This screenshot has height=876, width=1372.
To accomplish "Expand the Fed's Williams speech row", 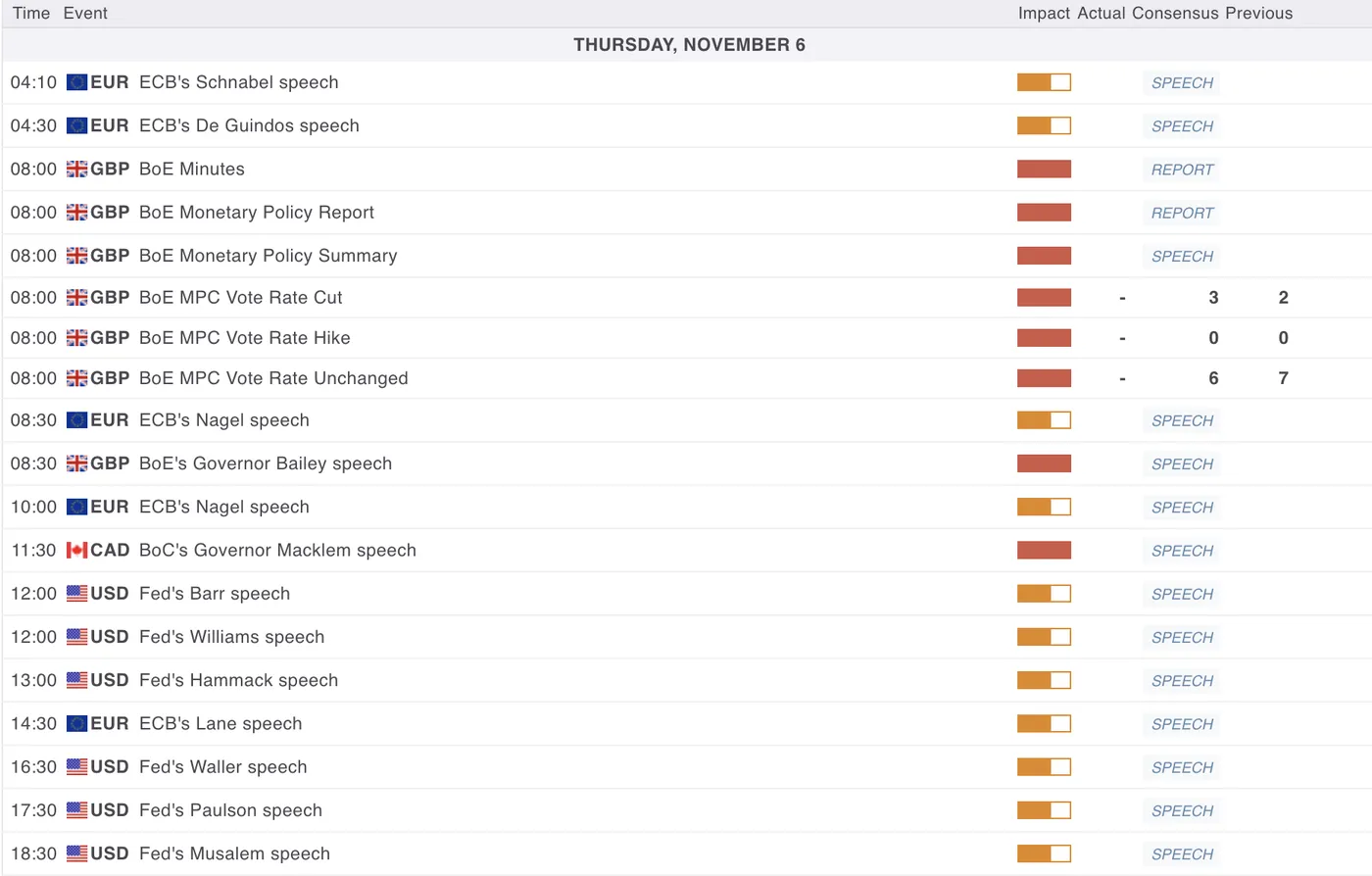I will [231, 638].
